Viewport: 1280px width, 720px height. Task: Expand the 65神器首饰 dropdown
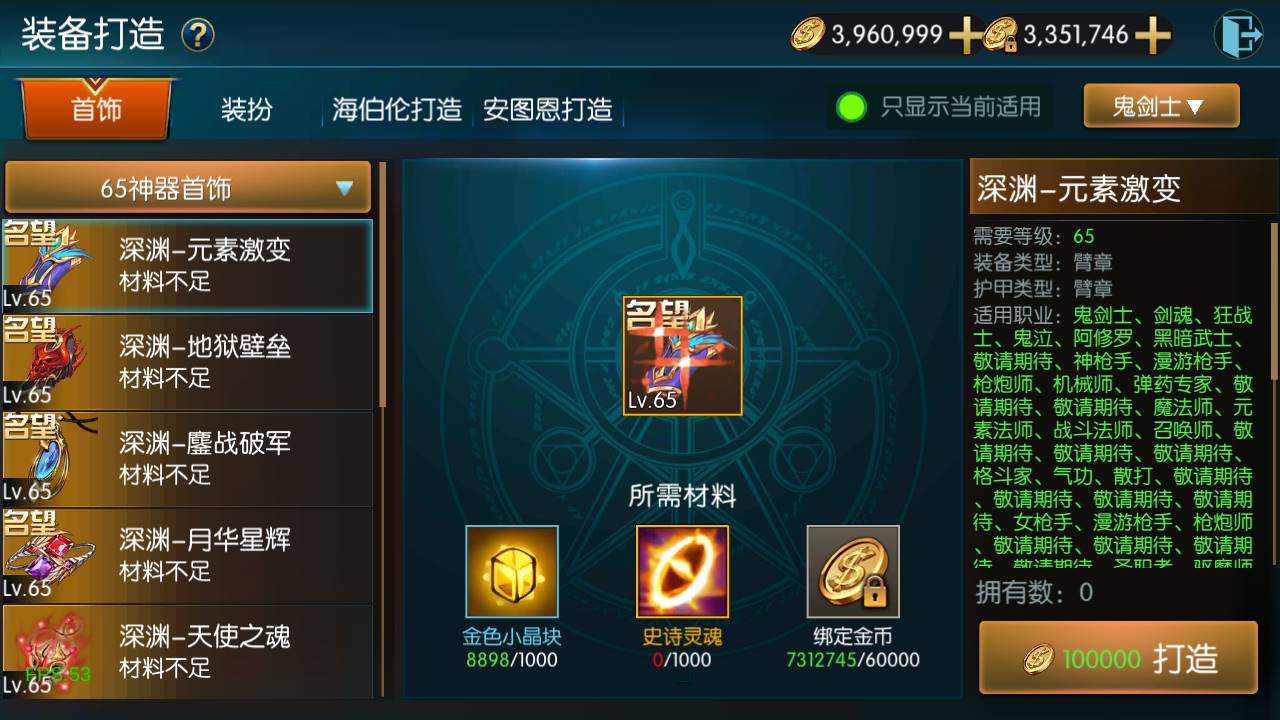(188, 188)
